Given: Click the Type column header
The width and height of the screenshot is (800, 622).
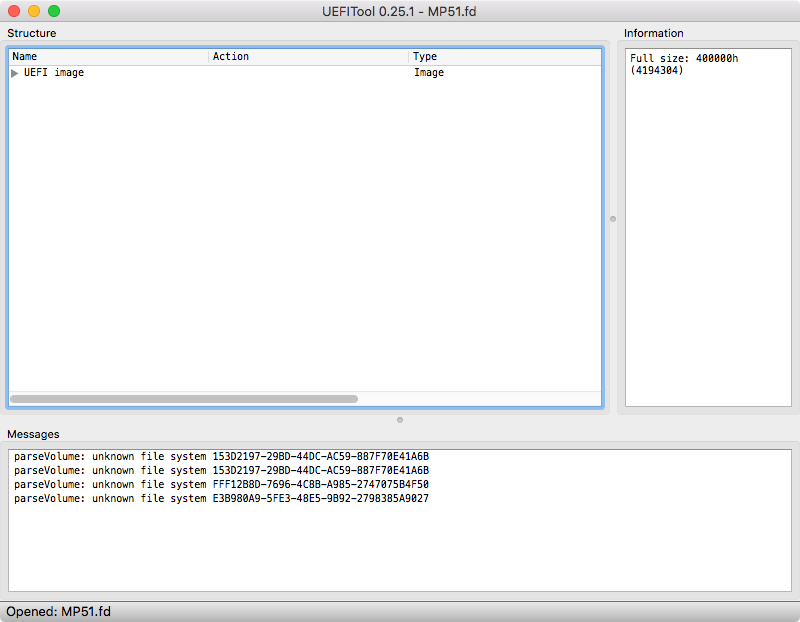Looking at the screenshot, I should pos(505,56).
